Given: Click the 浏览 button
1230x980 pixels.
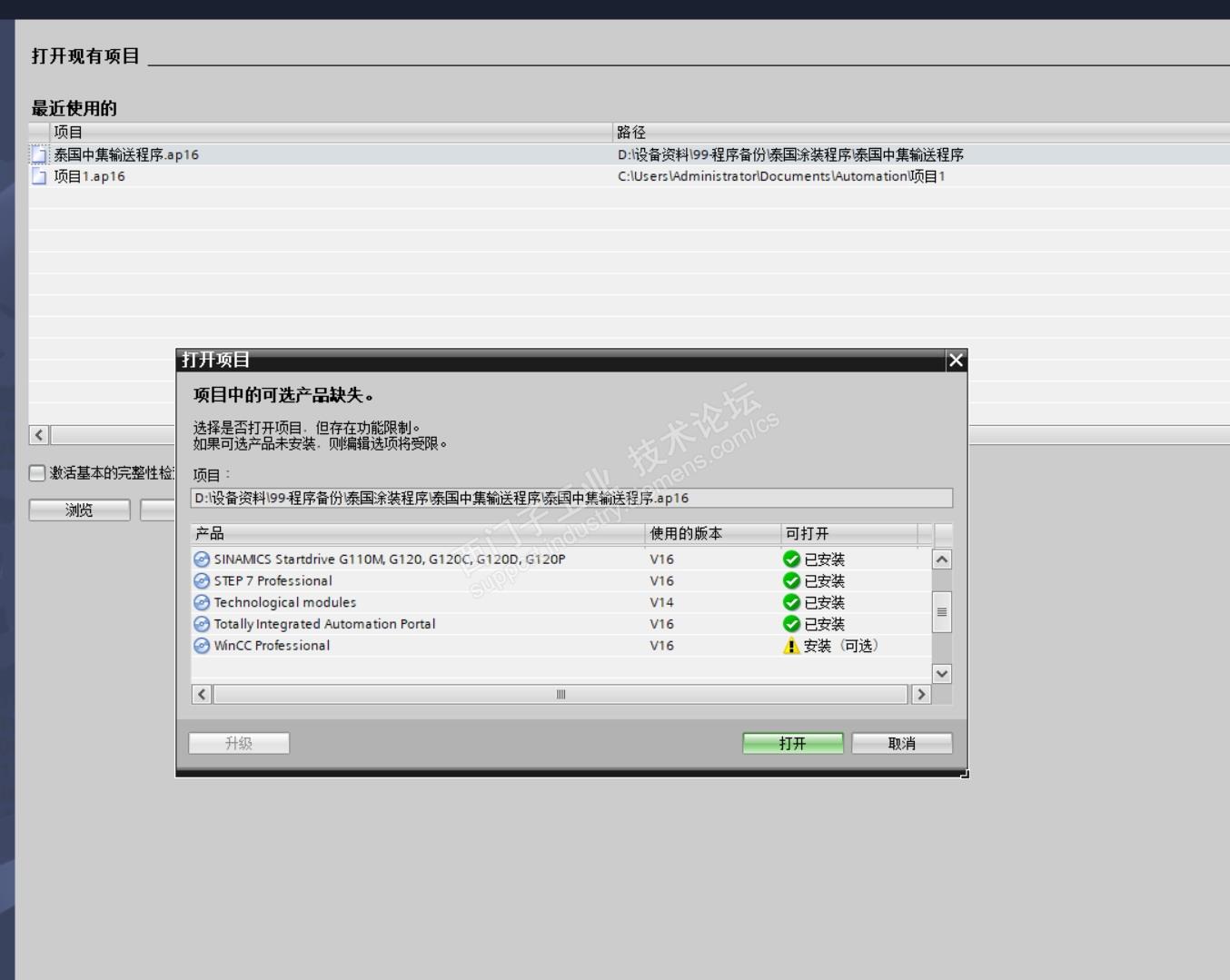Looking at the screenshot, I should [x=79, y=510].
